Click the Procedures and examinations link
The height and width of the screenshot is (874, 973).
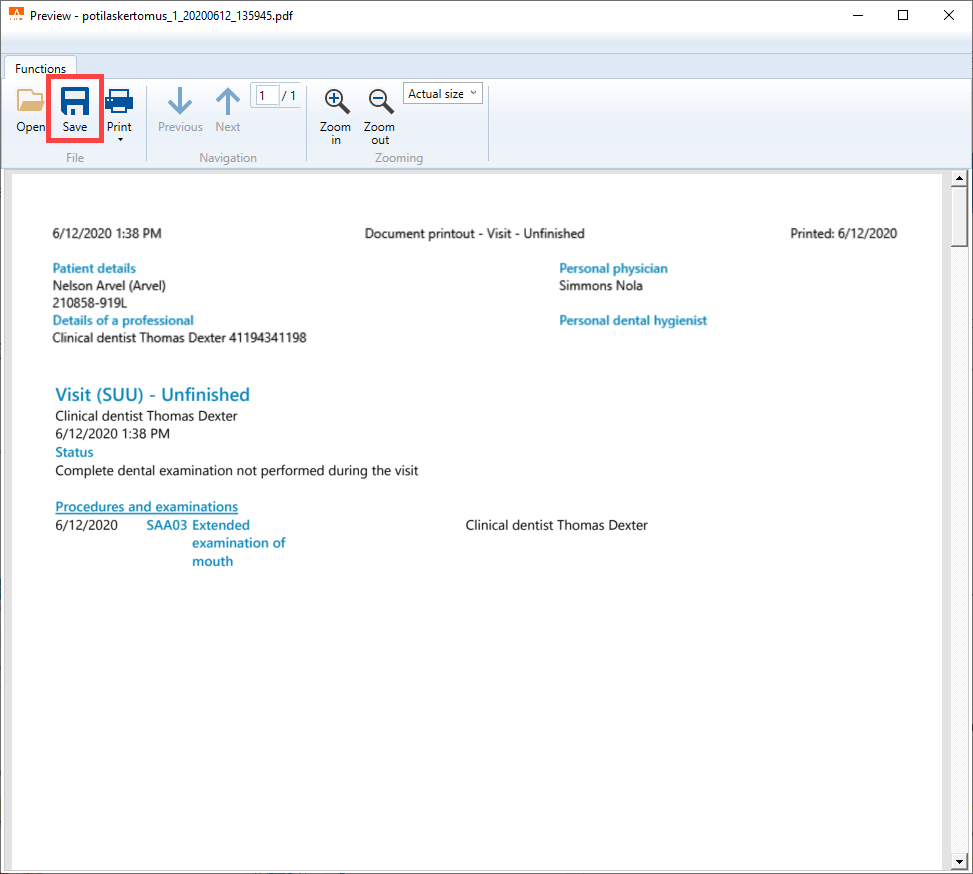146,507
